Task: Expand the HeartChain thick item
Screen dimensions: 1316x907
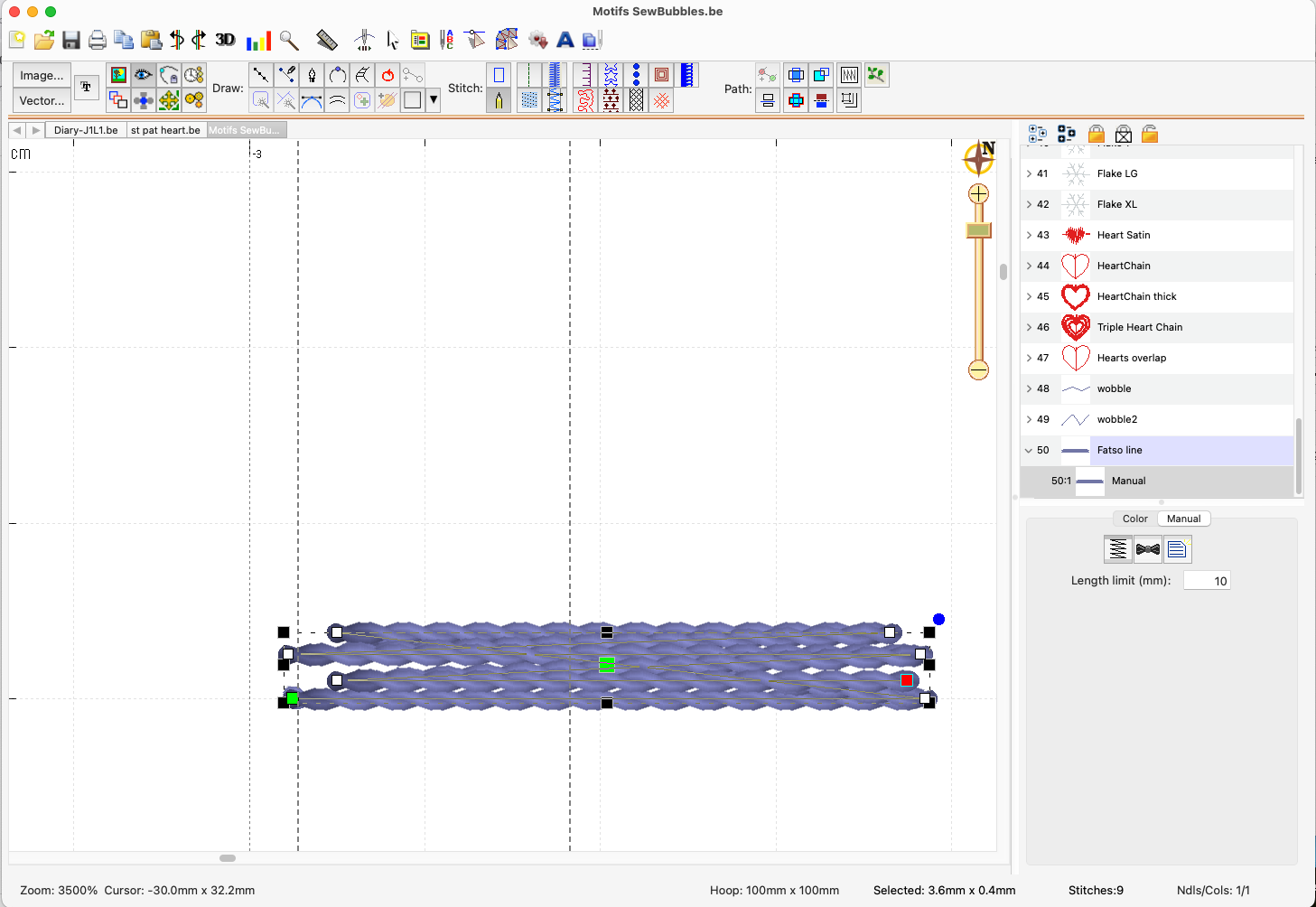Action: pyautogui.click(x=1029, y=296)
